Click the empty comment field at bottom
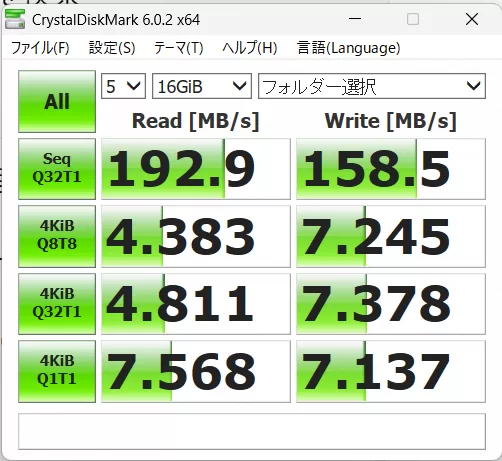The width and height of the screenshot is (502, 461). click(x=252, y=431)
